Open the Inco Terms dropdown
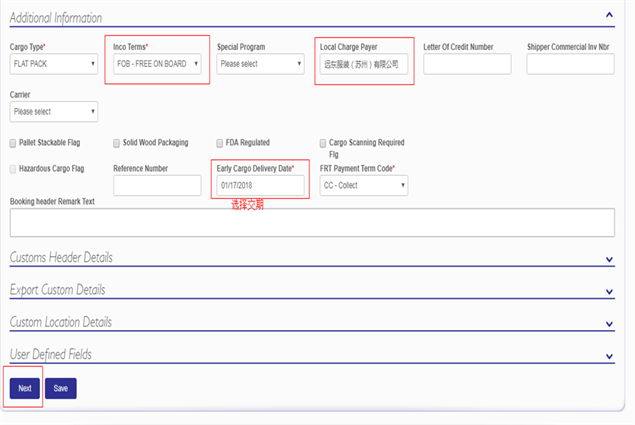 pos(157,64)
